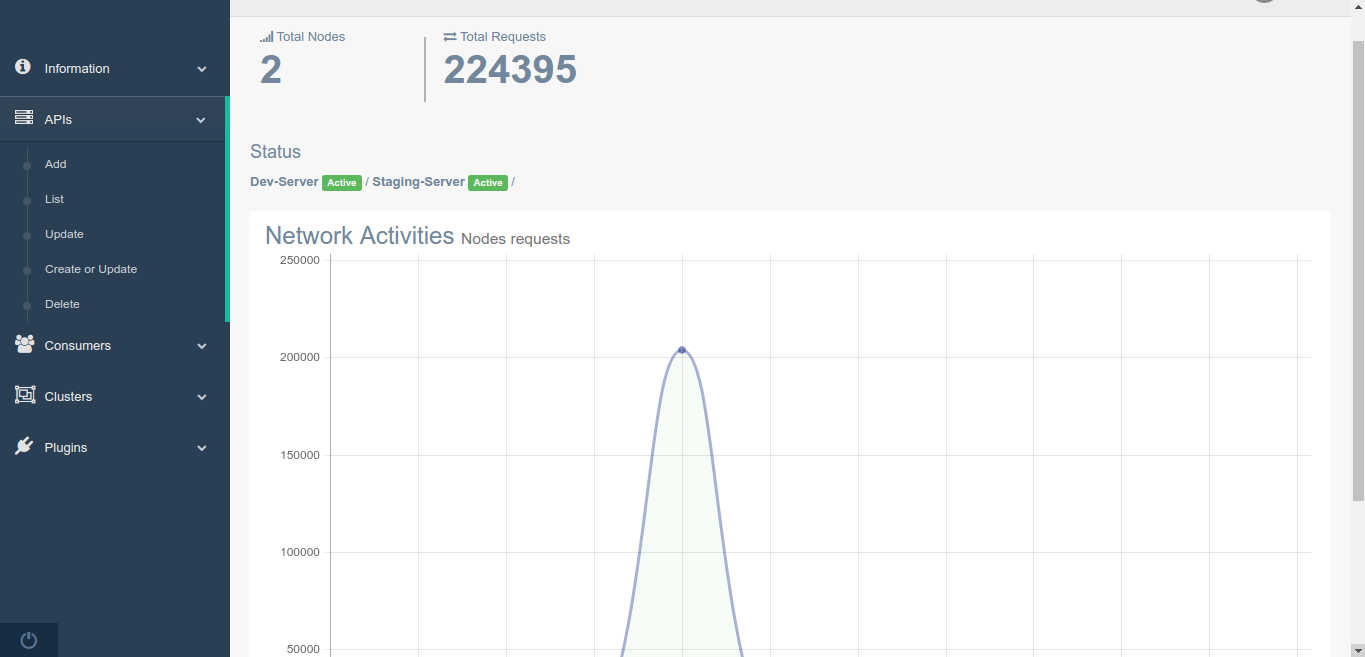Click the page vertical scrollbar thumb
The image size is (1365, 657).
click(1358, 270)
